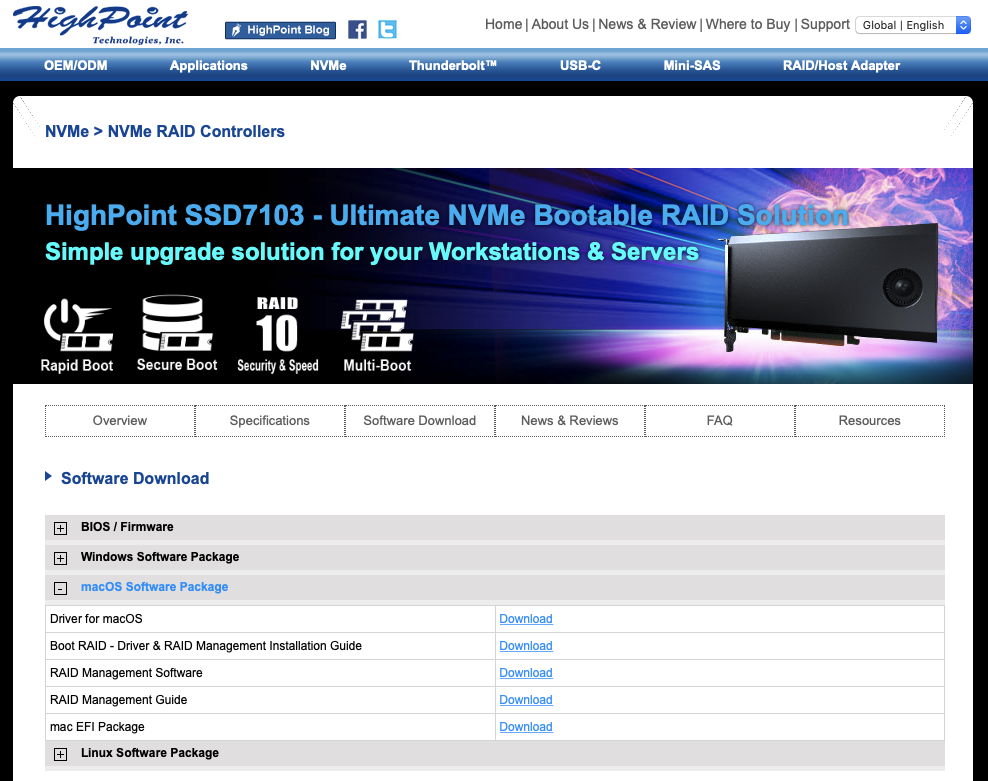Expand the BIOS / Firmware section
This screenshot has height=781, width=988.
60,528
